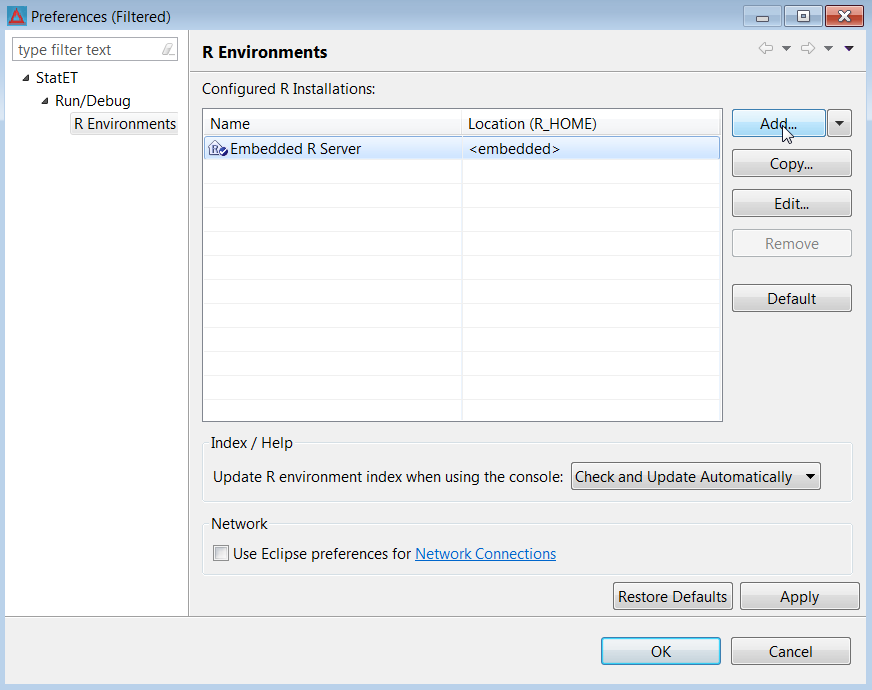The width and height of the screenshot is (872, 690).
Task: Click the Preferences window app icon
Action: point(17,16)
